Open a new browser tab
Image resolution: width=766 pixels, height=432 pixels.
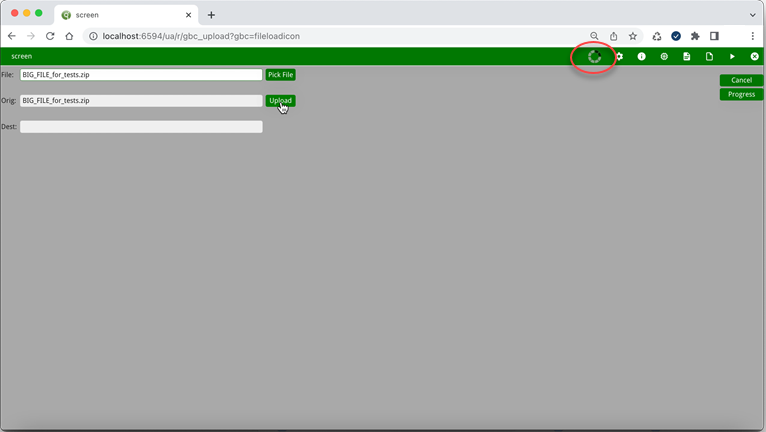click(x=211, y=15)
